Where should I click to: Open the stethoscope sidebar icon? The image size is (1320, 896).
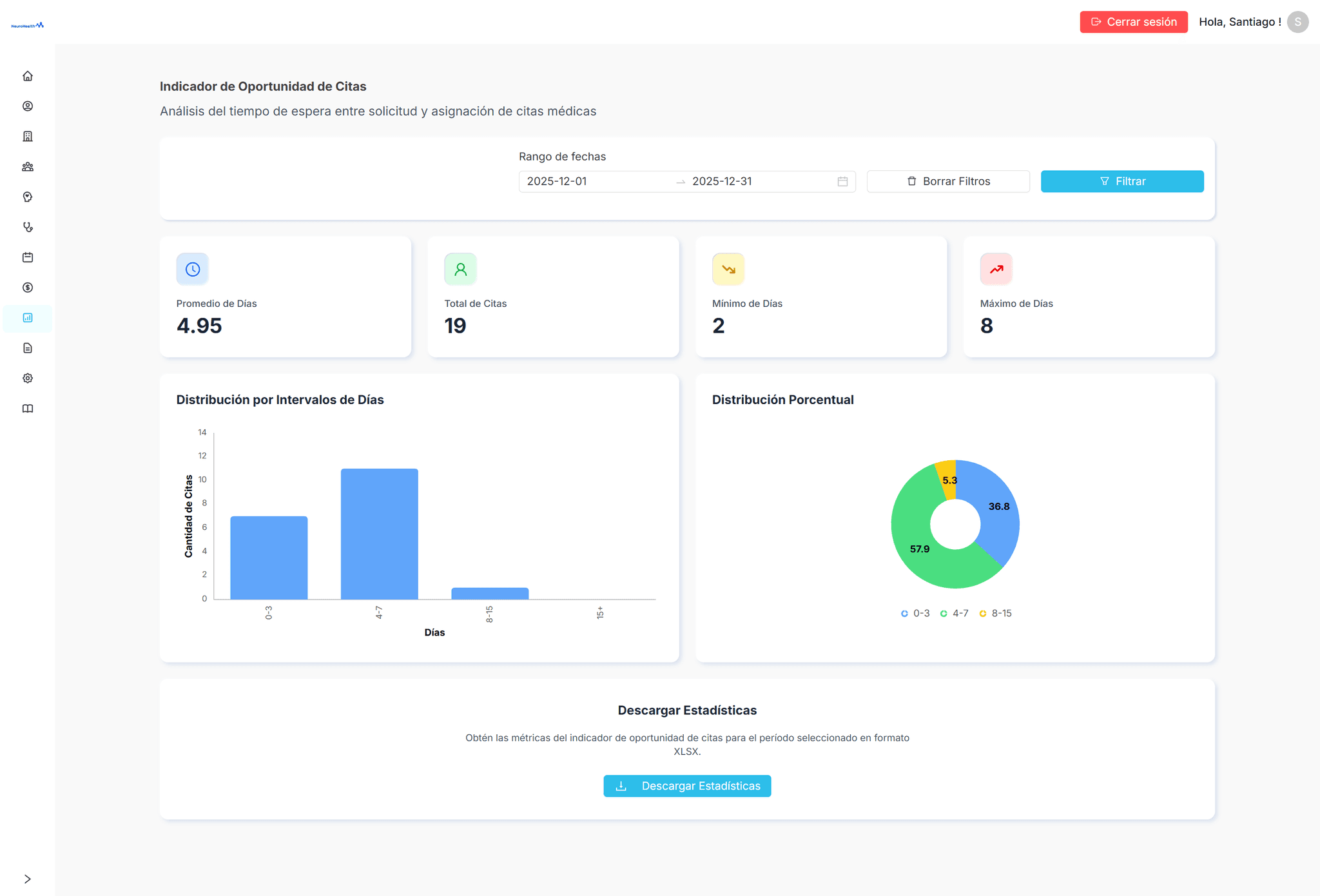pyautogui.click(x=28, y=227)
